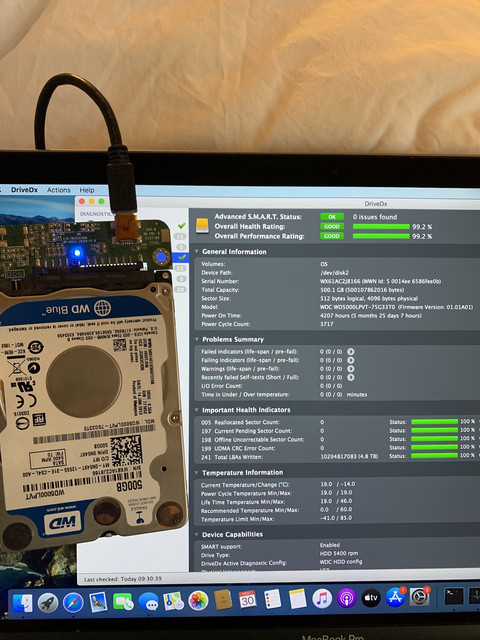This screenshot has width=480, height=640.
Task: Click the Volumes value OS
Action: [324, 264]
